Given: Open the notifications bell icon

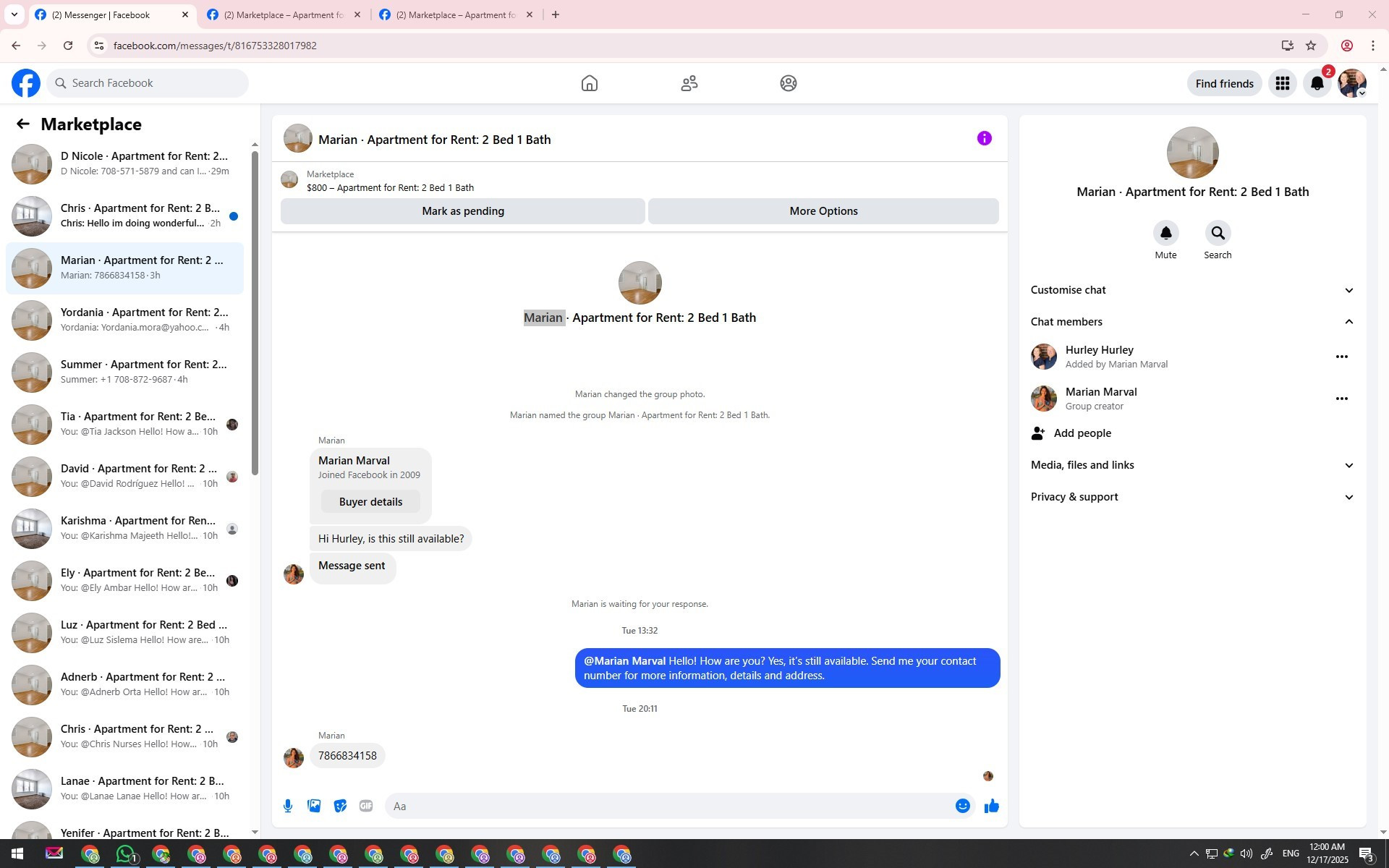Looking at the screenshot, I should [x=1317, y=84].
